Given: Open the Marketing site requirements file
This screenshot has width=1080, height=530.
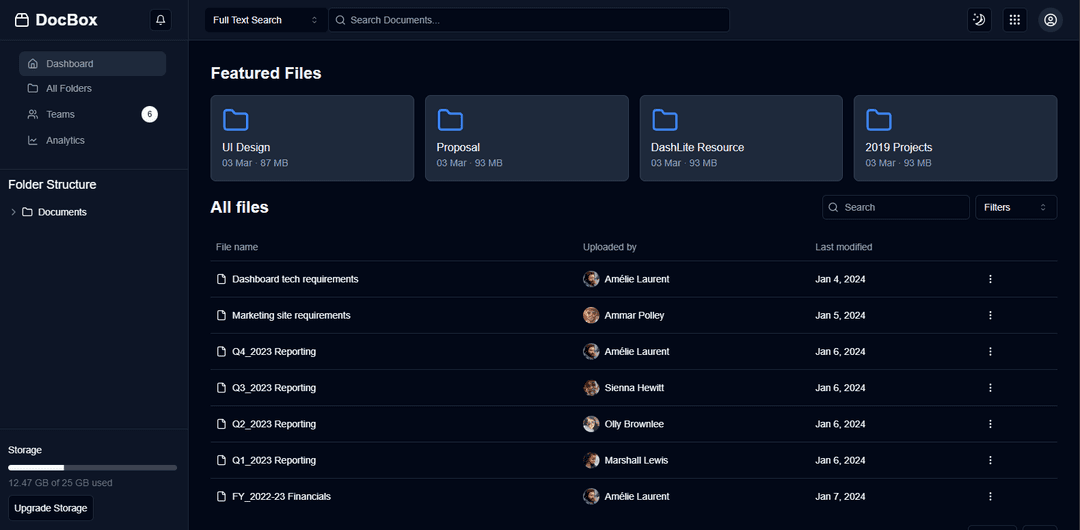Looking at the screenshot, I should pos(291,316).
